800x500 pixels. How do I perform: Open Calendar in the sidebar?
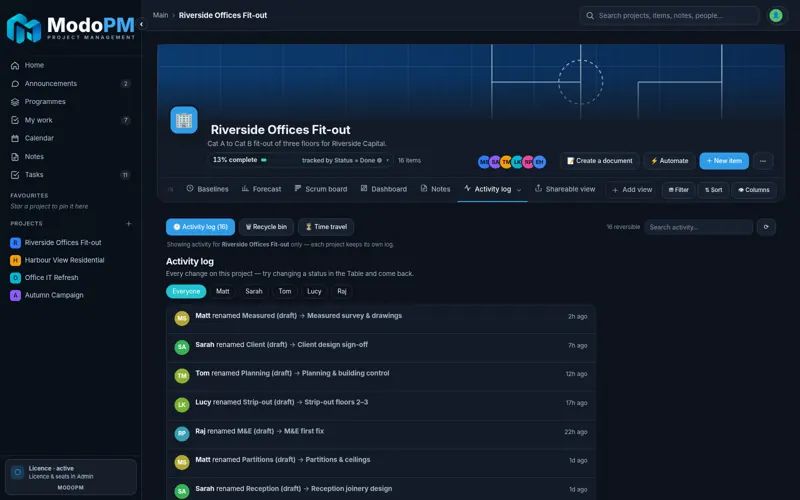(x=70, y=138)
